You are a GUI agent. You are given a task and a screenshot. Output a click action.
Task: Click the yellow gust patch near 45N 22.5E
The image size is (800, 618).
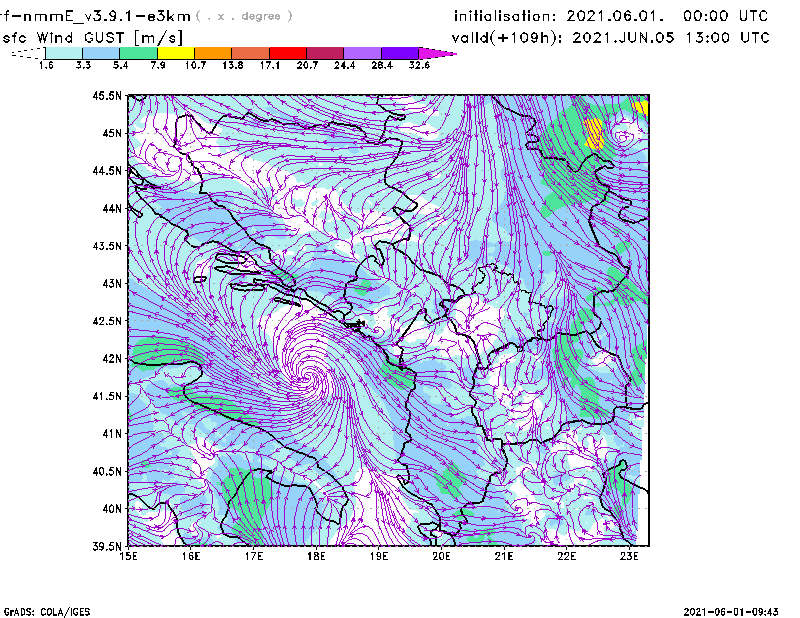[593, 134]
